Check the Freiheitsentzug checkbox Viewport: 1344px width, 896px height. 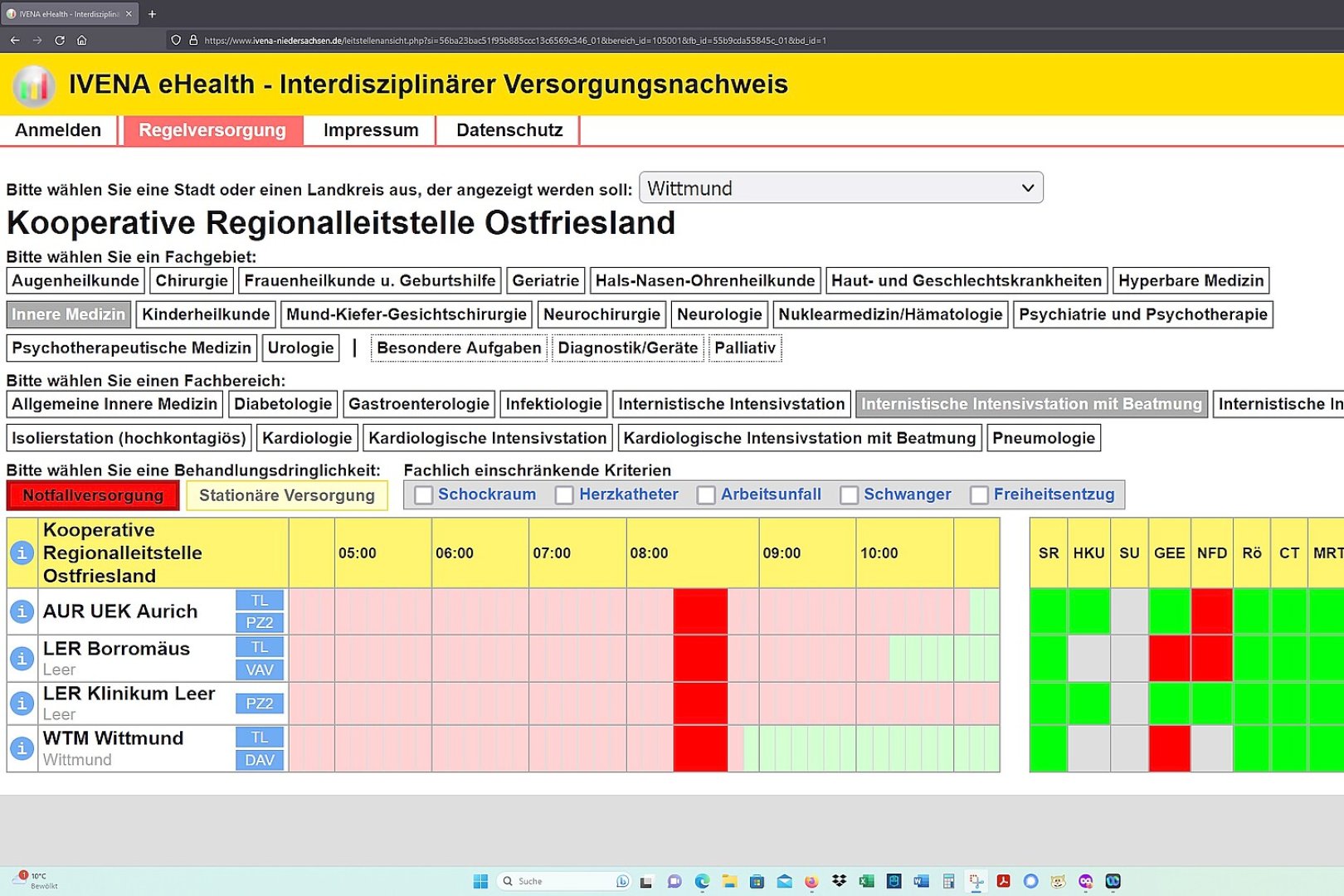pos(979,495)
